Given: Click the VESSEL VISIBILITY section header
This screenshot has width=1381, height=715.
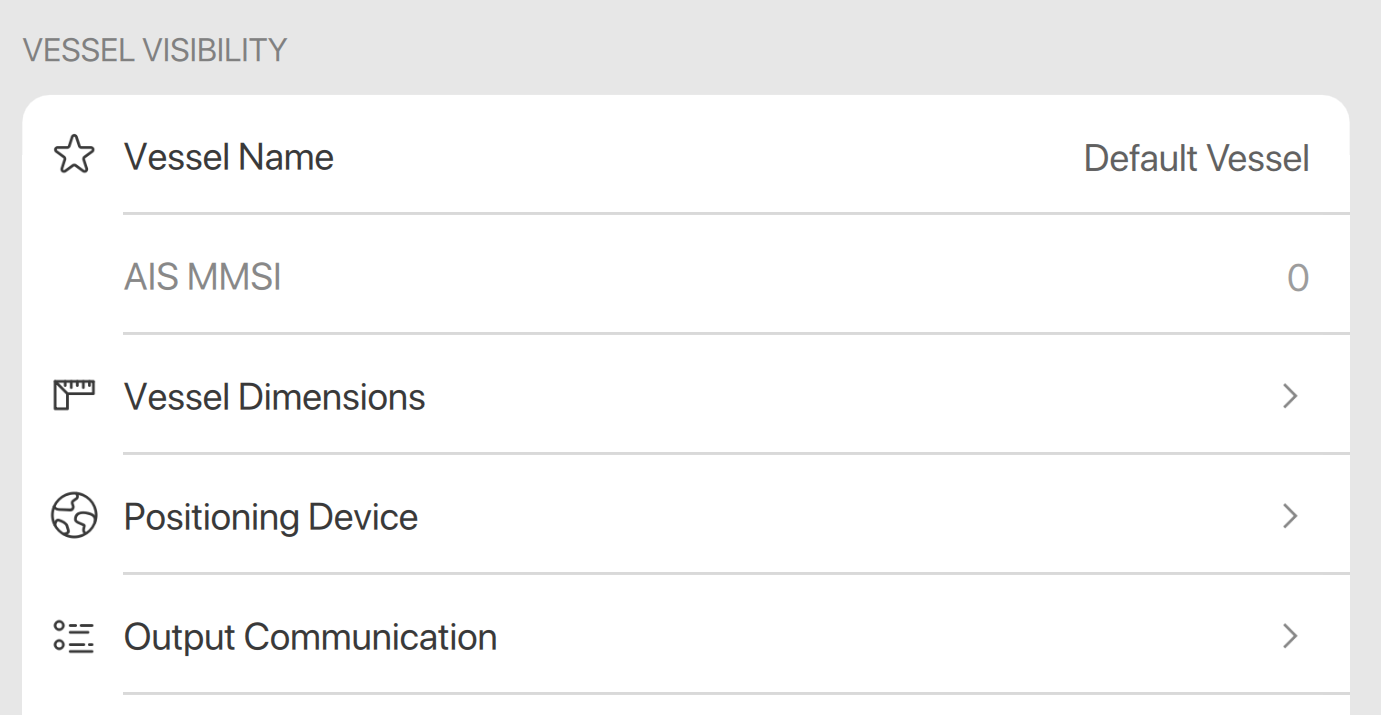Looking at the screenshot, I should click(155, 50).
